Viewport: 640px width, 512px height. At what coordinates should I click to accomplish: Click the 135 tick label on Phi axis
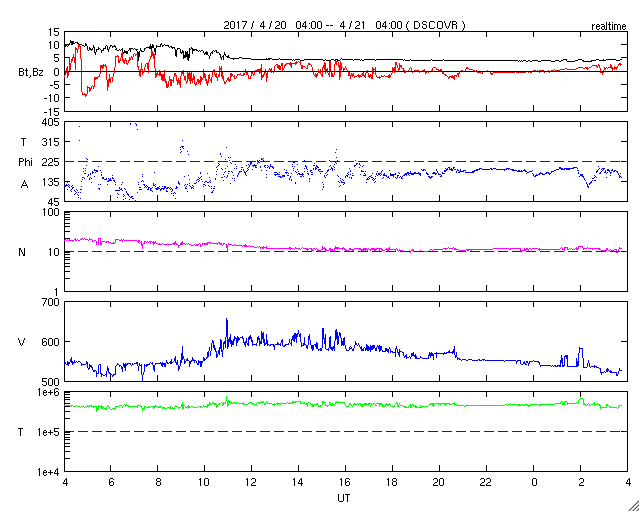[51, 182]
